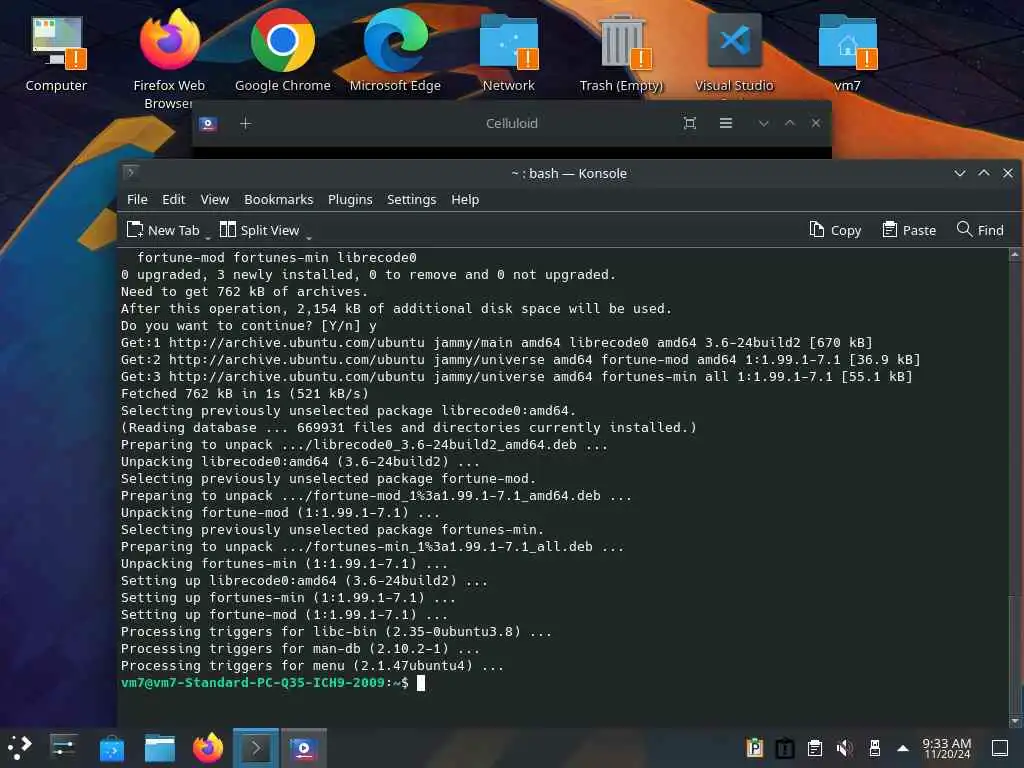Open Konsole Plugins menu
1024x768 pixels.
(350, 199)
